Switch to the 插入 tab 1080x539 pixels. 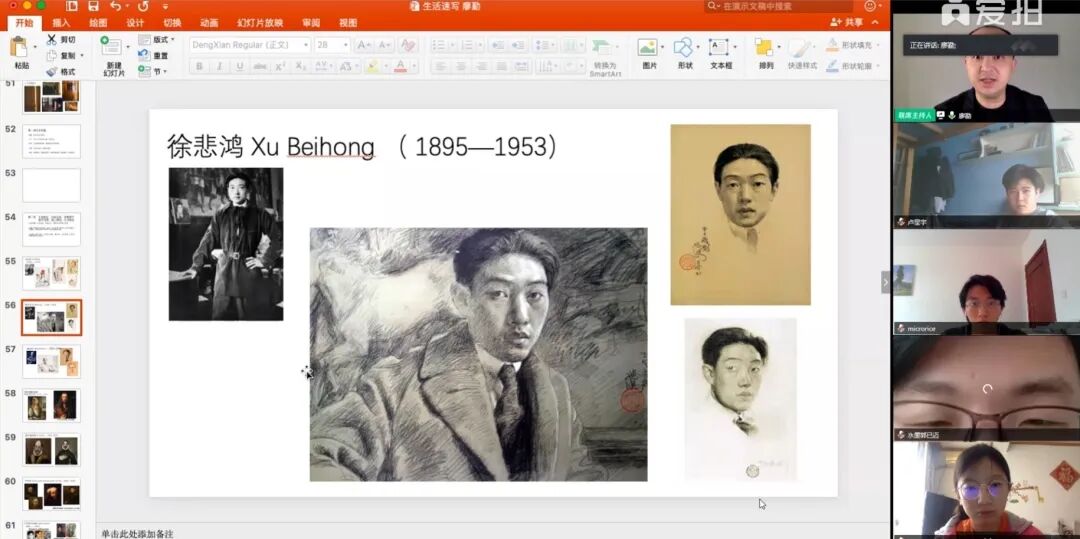click(61, 23)
